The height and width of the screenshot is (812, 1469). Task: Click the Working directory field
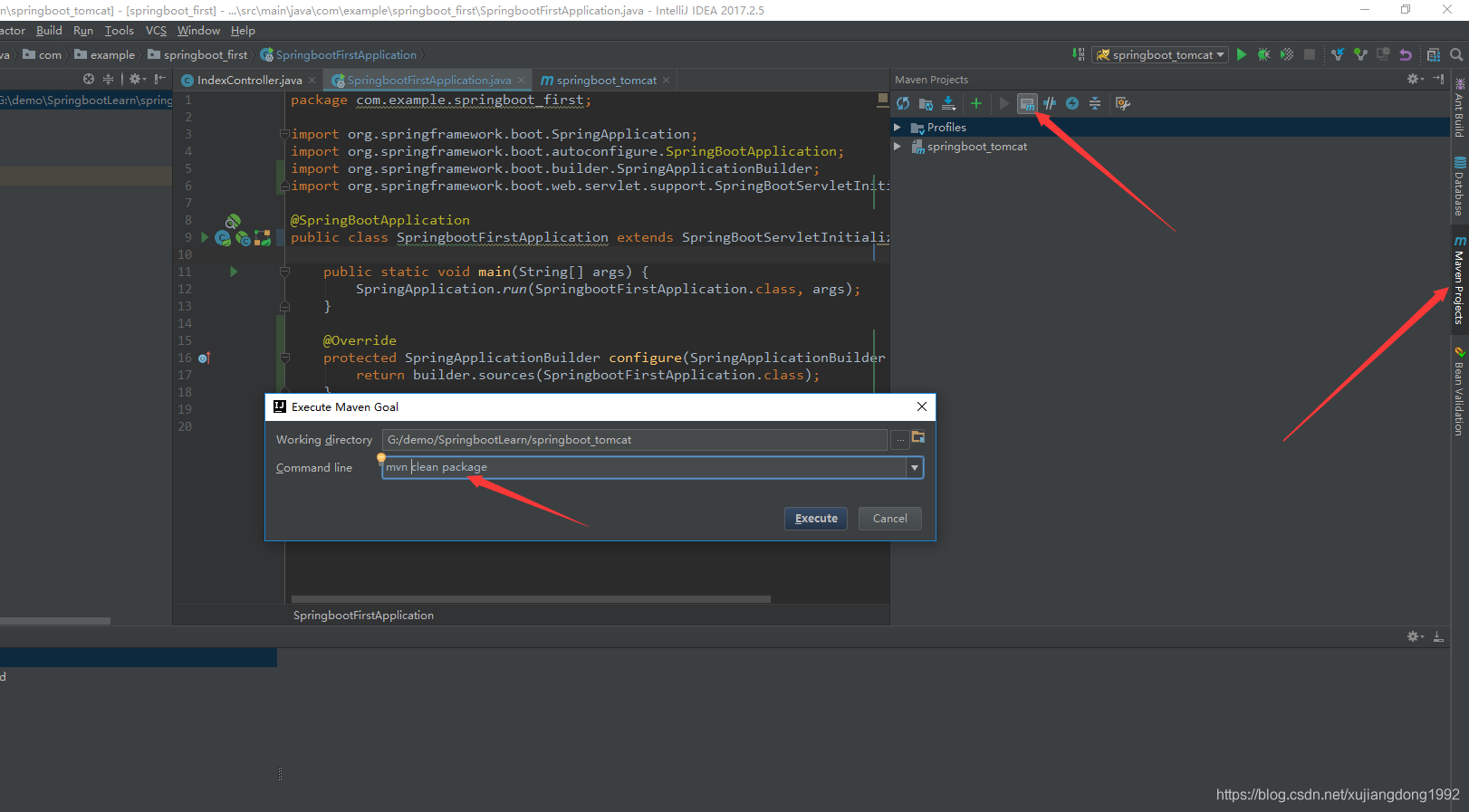point(634,440)
